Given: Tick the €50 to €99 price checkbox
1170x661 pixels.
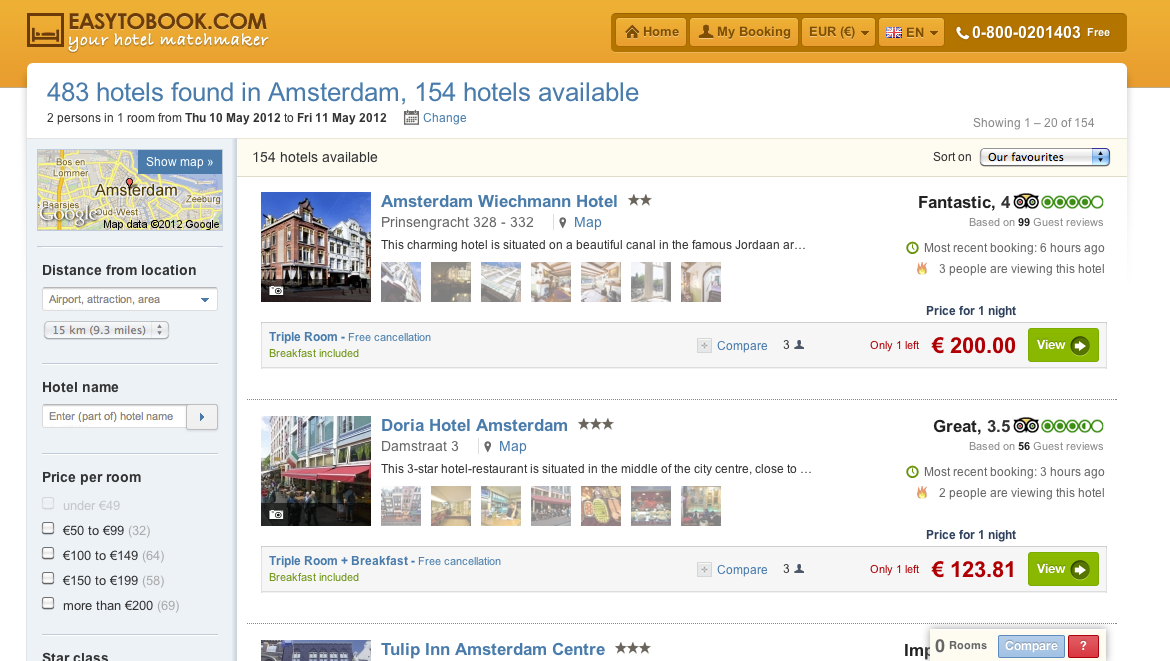Looking at the screenshot, I should (x=48, y=529).
